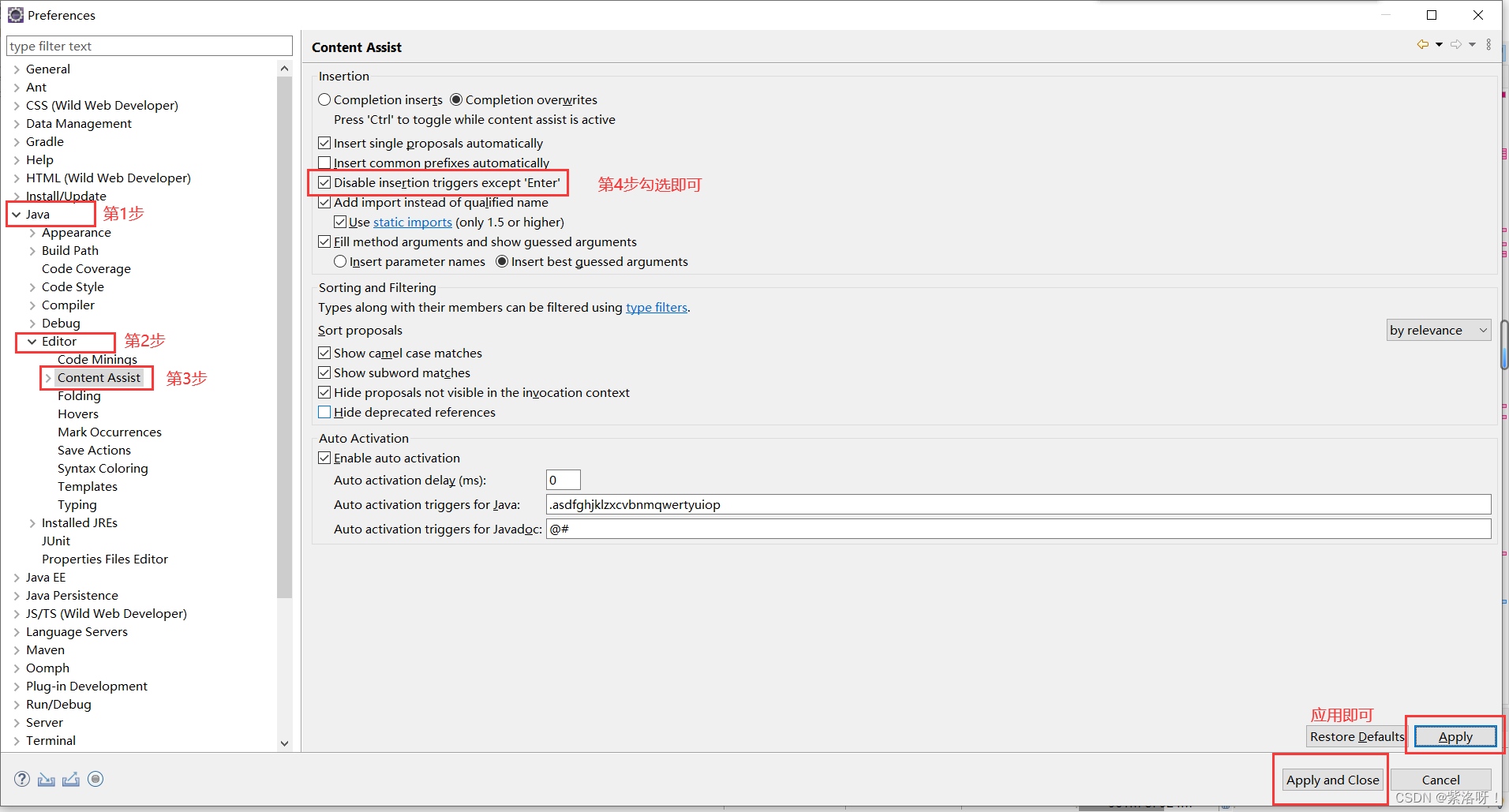Enable the Insert common prefixes automatically checkbox
Screen dimensions: 1509x812
(x=324, y=163)
